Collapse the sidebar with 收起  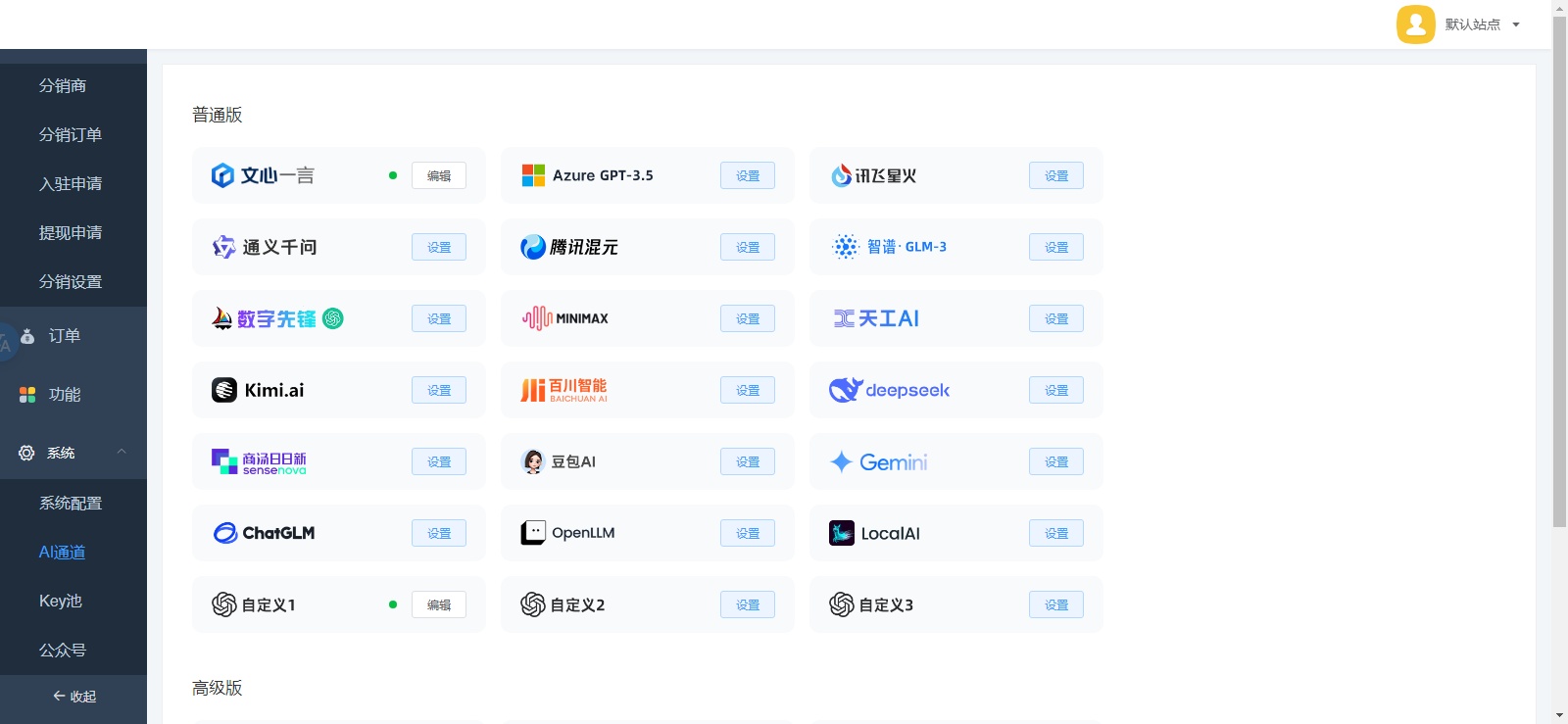pyautogui.click(x=73, y=697)
